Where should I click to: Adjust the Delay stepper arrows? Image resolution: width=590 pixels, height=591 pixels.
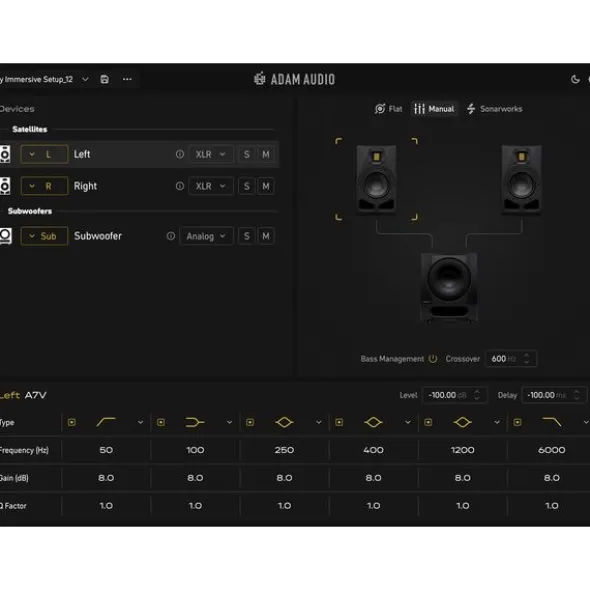pyautogui.click(x=576, y=395)
